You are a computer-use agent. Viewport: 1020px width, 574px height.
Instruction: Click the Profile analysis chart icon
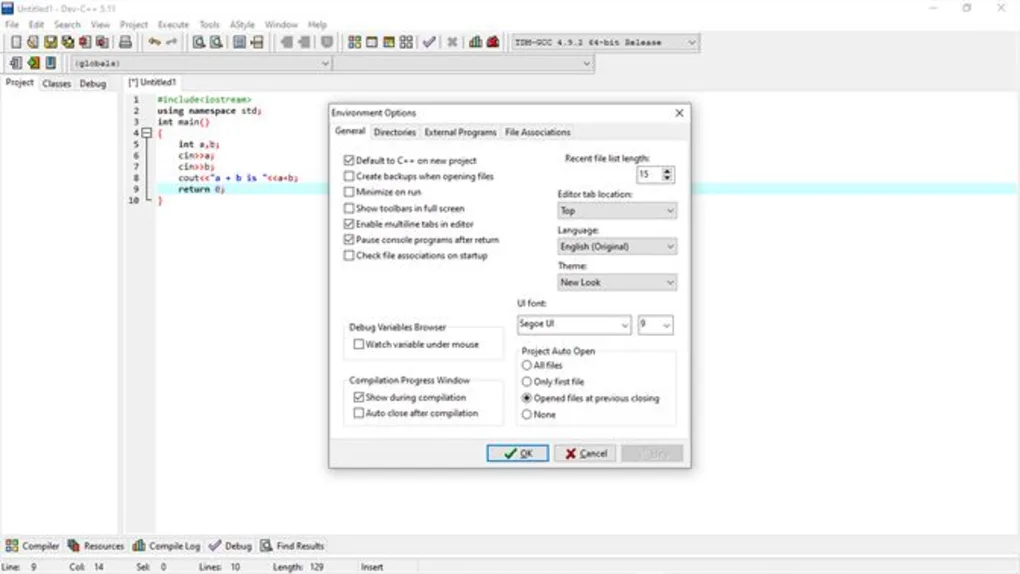[x=475, y=42]
